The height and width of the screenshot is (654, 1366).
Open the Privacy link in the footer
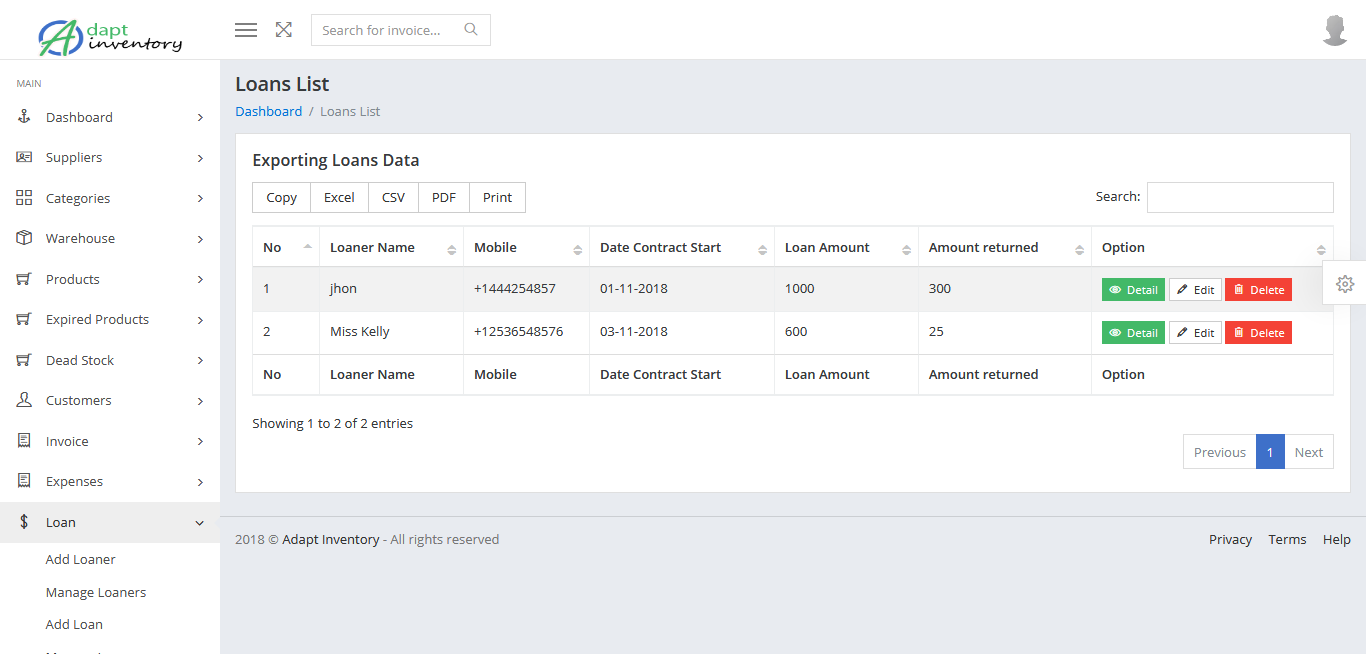pos(1230,539)
